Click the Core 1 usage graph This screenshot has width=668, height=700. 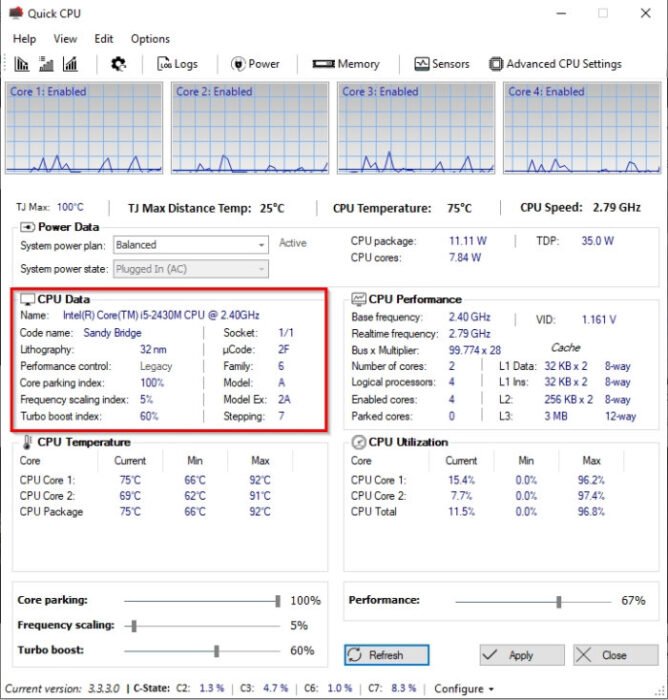[84, 128]
